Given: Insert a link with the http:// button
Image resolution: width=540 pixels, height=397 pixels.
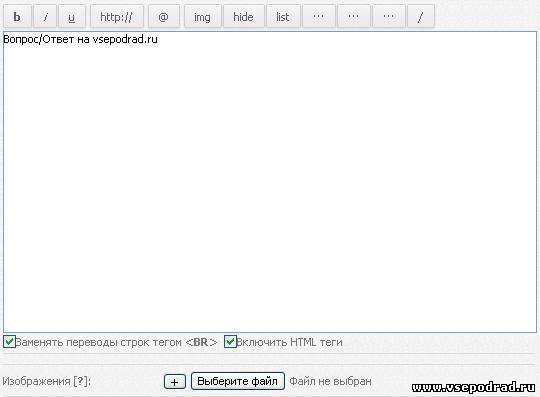Looking at the screenshot, I should (116, 17).
